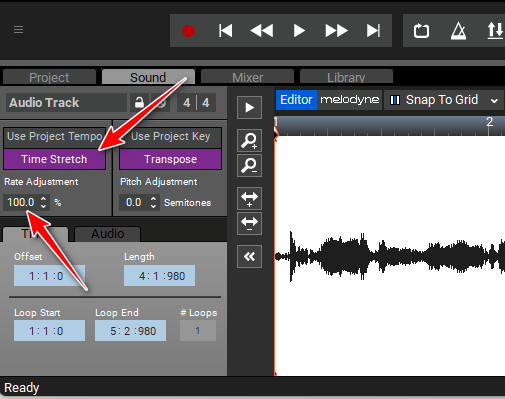Zoom out with the magnifier minus icon
The width and height of the screenshot is (505, 399).
coord(249,165)
